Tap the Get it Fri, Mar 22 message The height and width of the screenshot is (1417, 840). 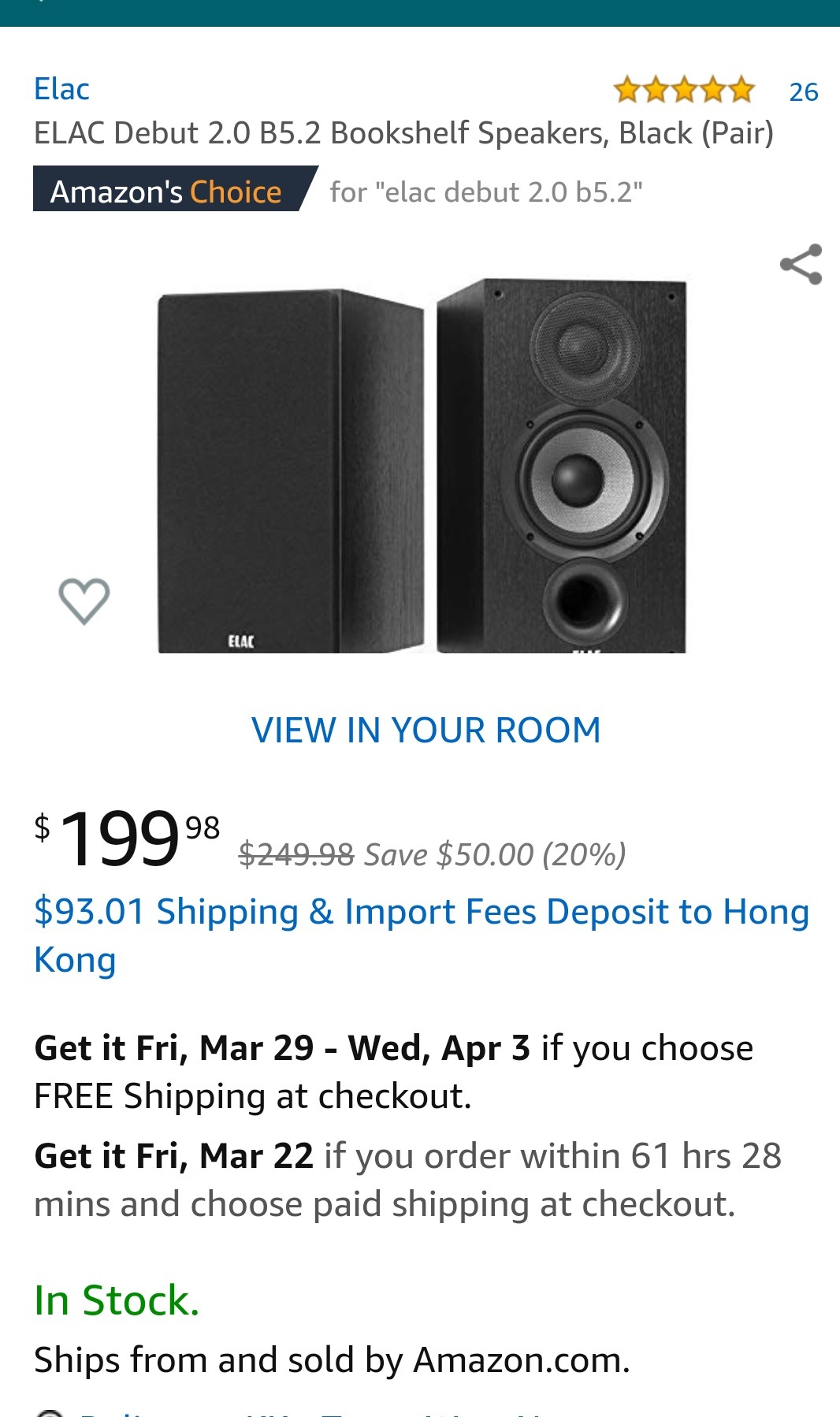tap(408, 1180)
